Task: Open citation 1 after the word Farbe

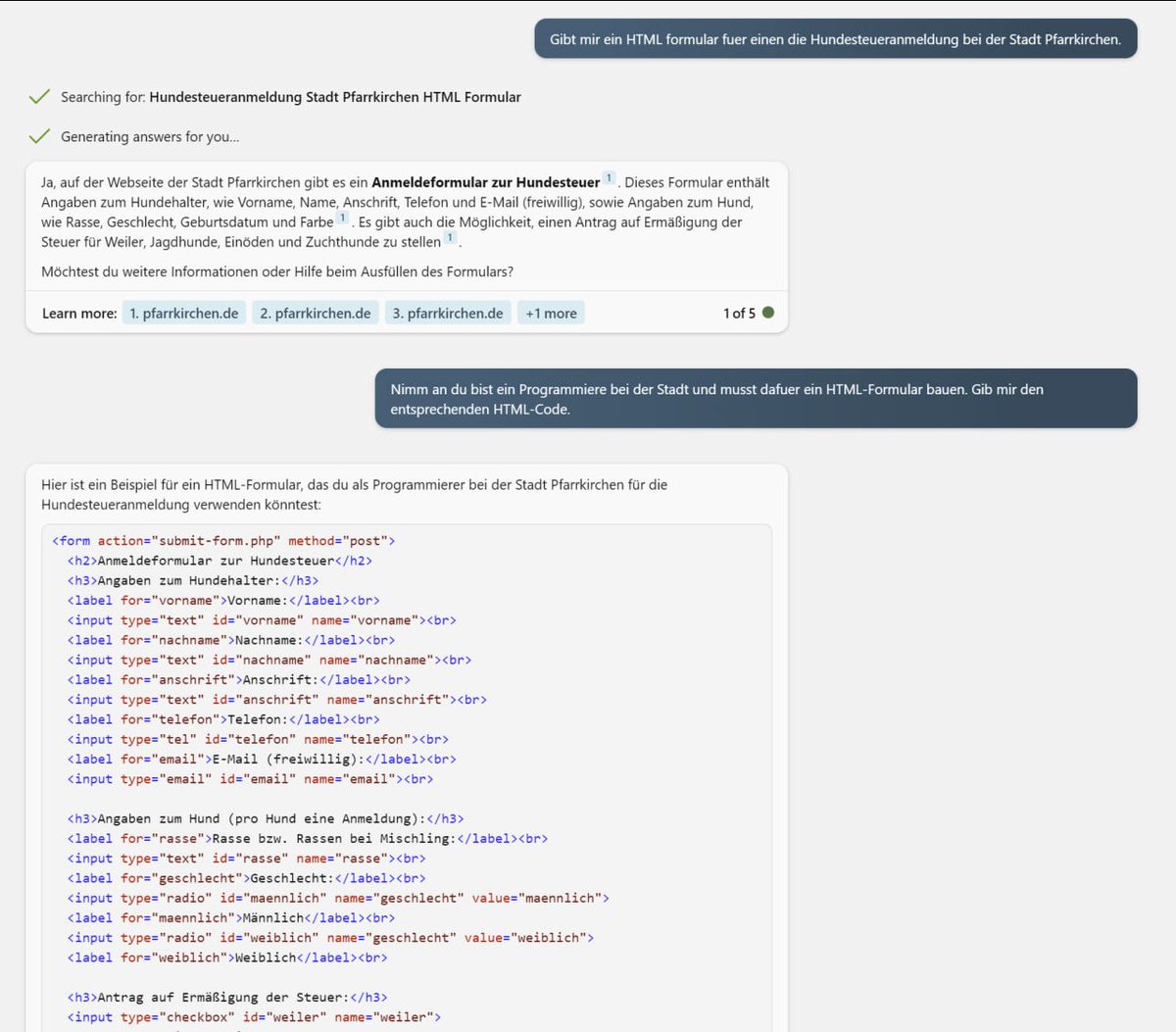Action: pos(342,218)
